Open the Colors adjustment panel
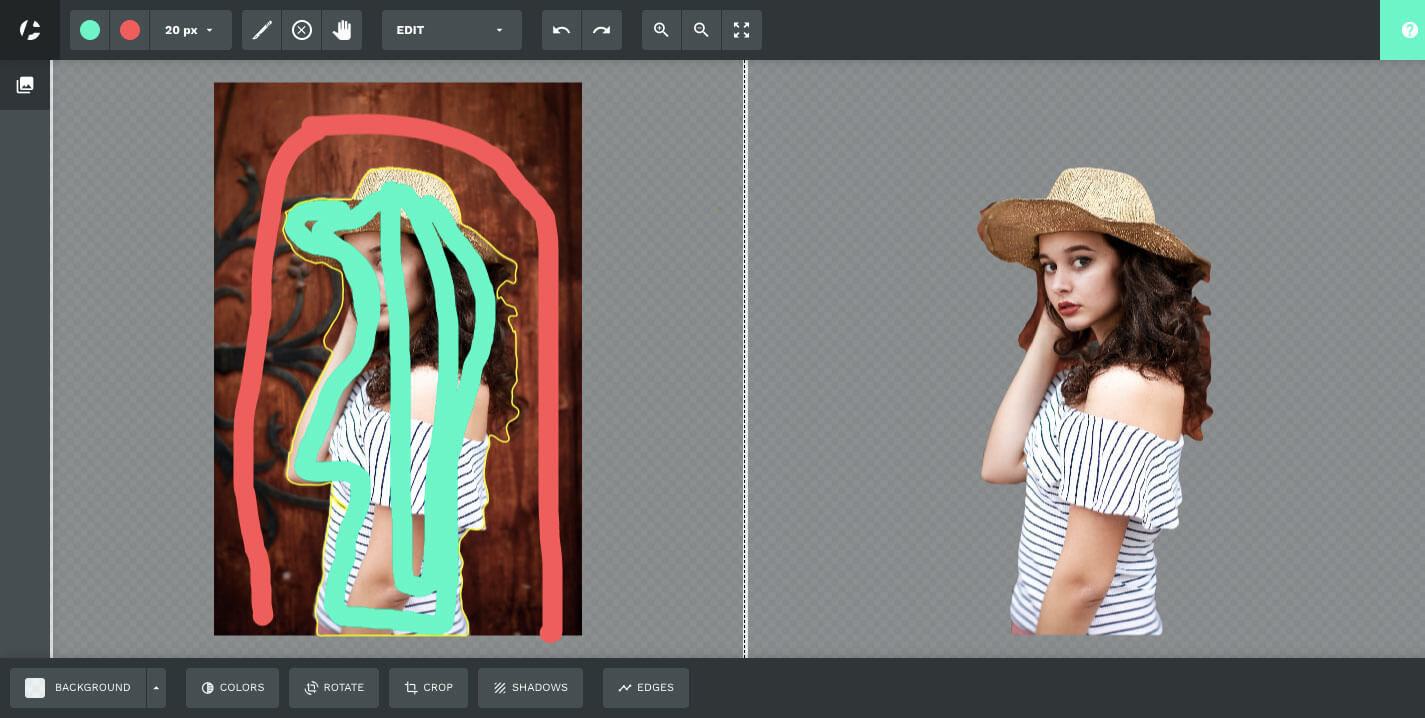 point(232,688)
